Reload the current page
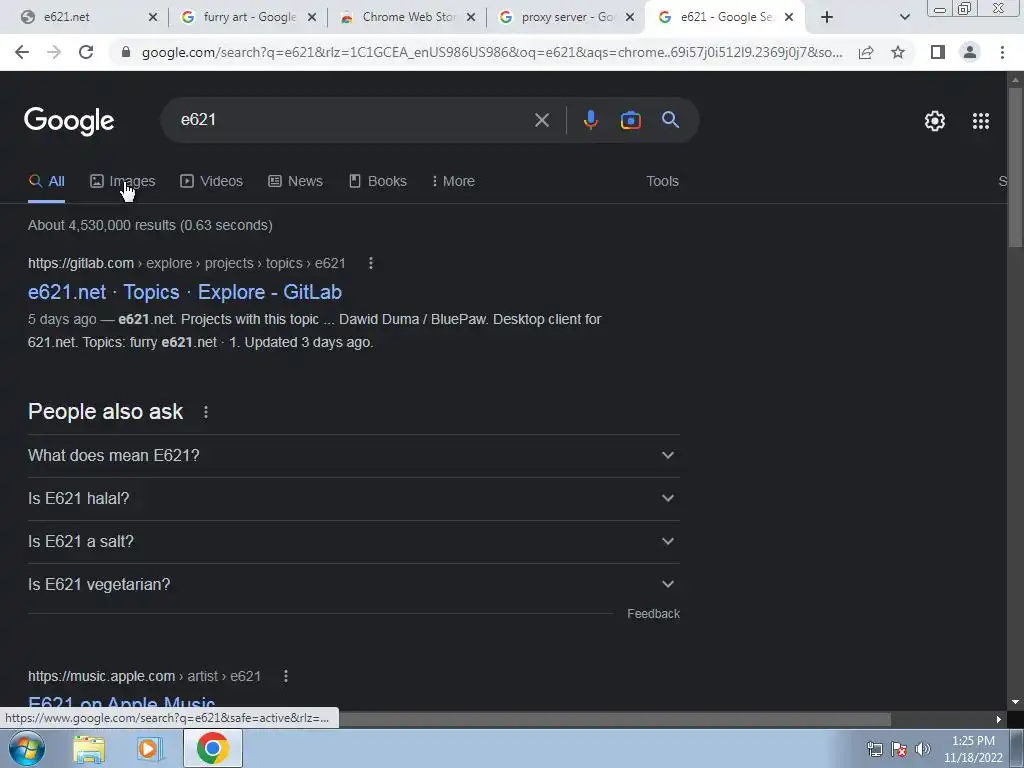1024x768 pixels. click(x=86, y=52)
